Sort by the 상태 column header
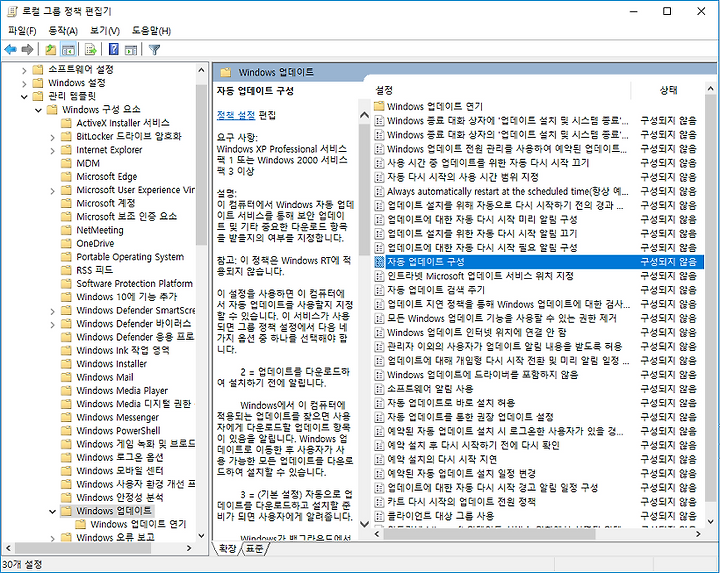The height and width of the screenshot is (573, 720). coord(668,90)
